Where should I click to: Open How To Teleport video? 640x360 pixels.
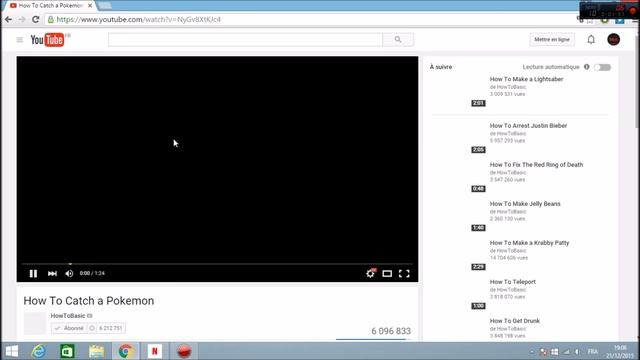tap(513, 282)
